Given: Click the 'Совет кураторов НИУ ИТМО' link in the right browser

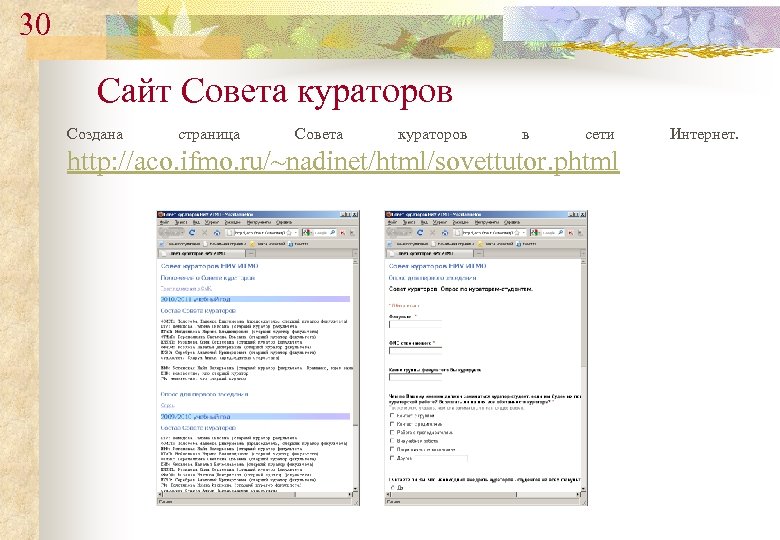Looking at the screenshot, I should tap(437, 266).
